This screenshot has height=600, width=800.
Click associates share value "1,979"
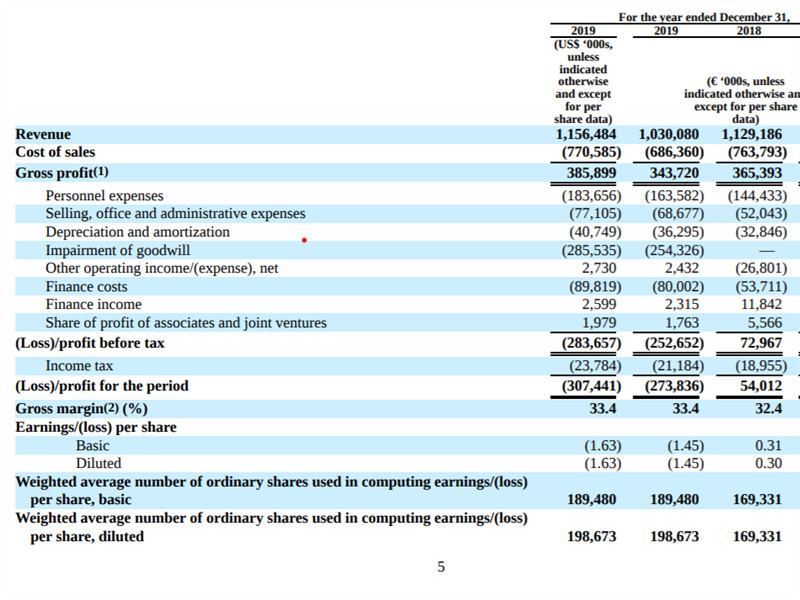coord(599,322)
